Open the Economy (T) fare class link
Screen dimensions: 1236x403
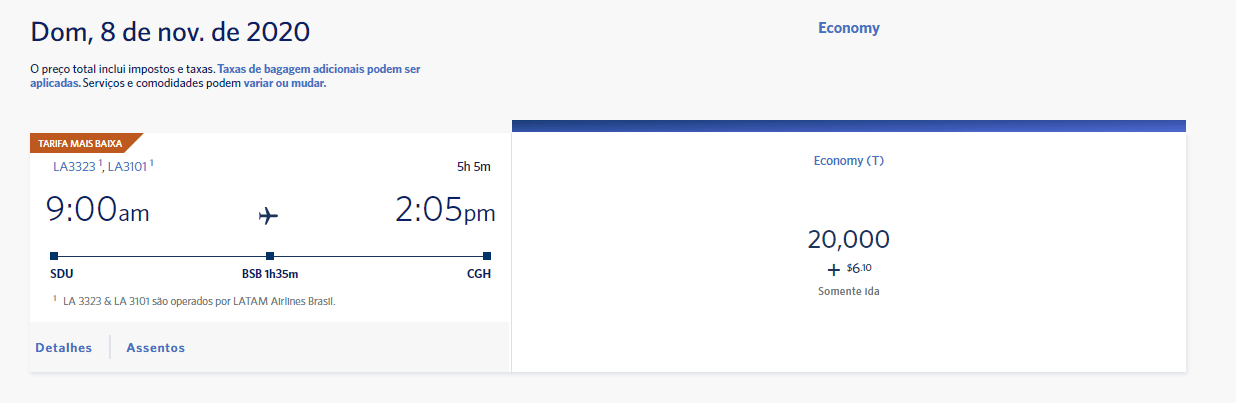tap(849, 161)
